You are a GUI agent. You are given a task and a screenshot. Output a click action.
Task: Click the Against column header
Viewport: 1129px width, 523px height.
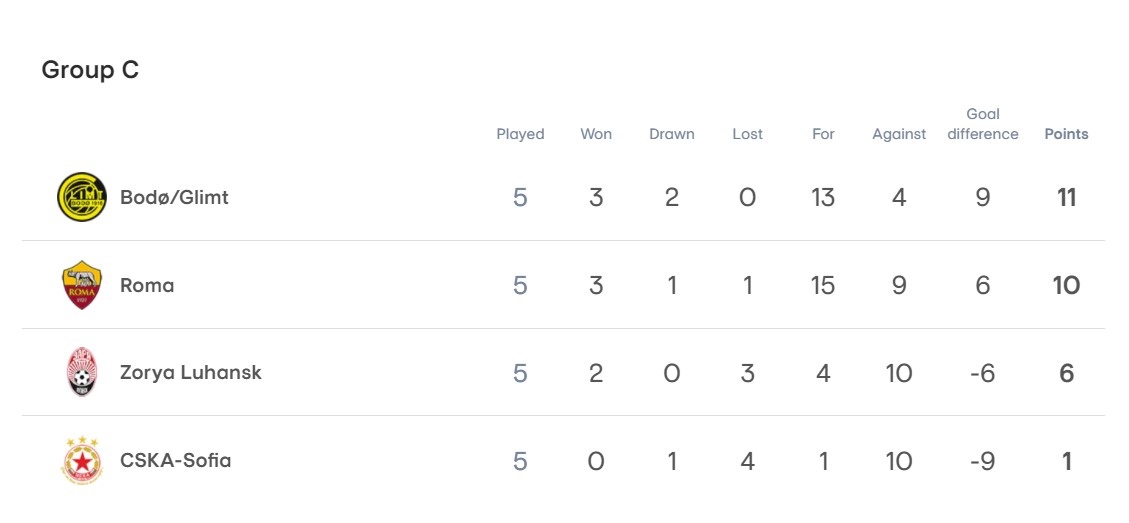point(899,134)
